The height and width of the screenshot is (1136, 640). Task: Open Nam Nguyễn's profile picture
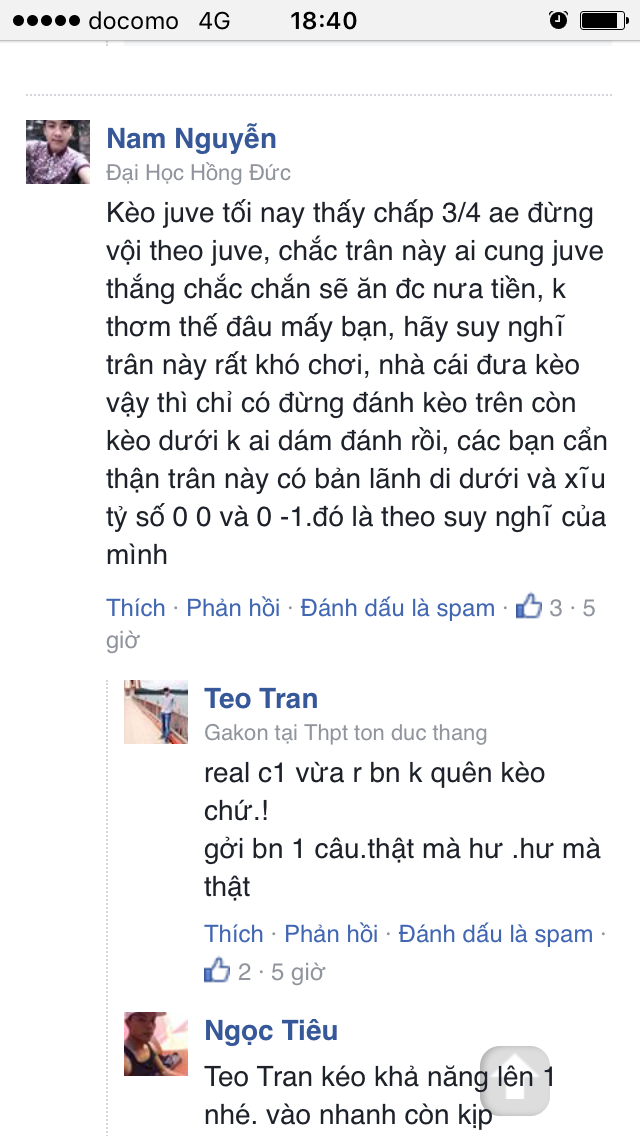coord(58,151)
